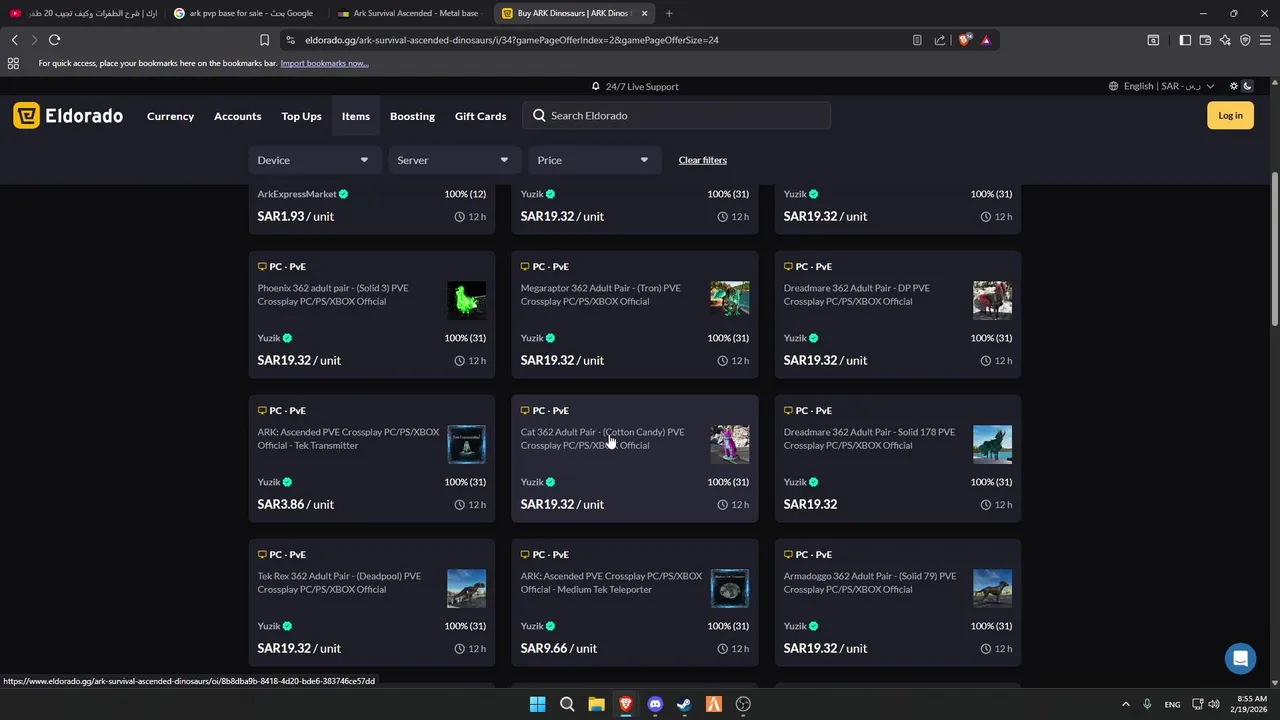Open the tab search icon in toolbar
This screenshot has width=1280, height=720.
point(1153,40)
